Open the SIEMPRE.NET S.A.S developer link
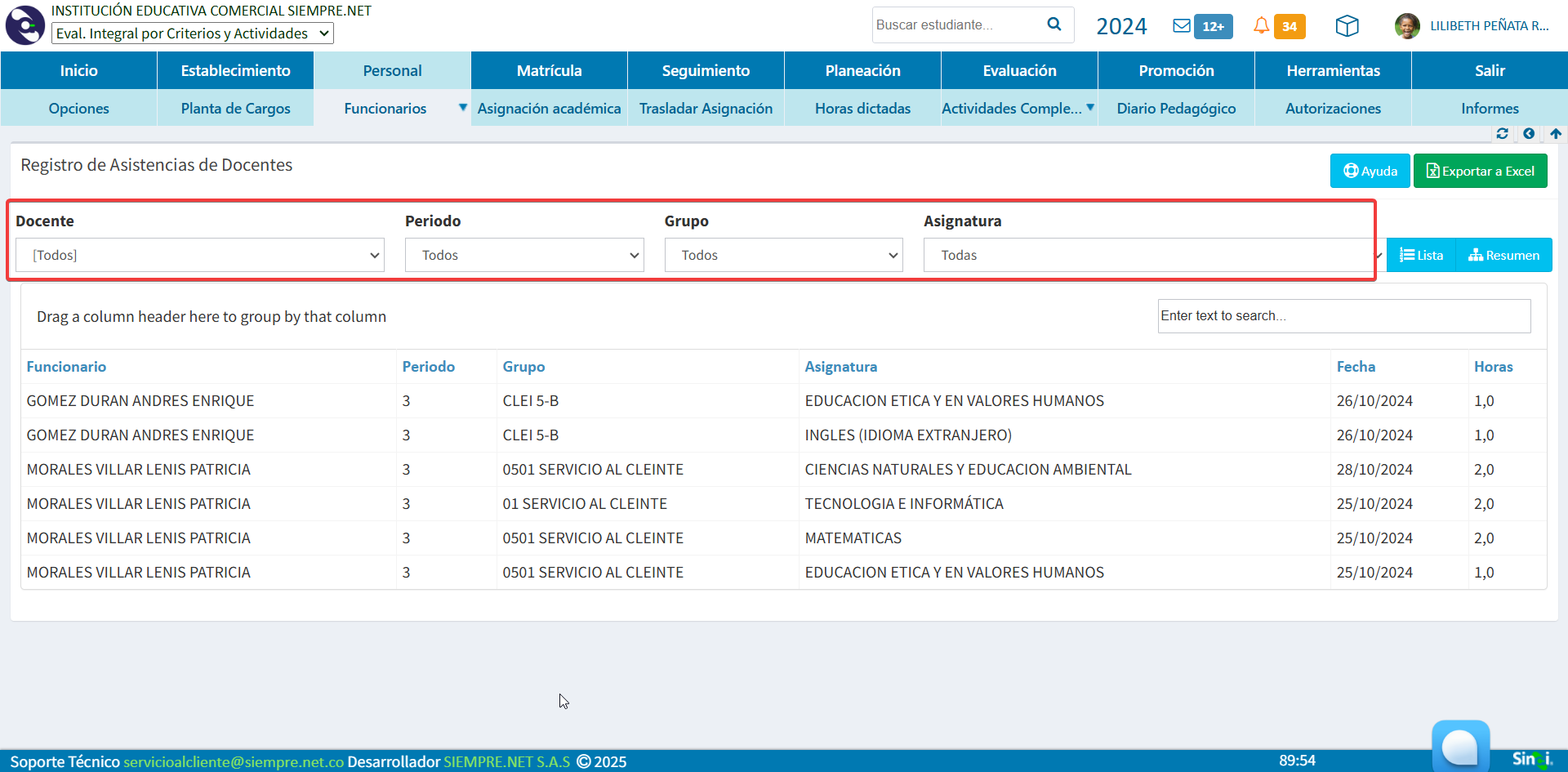This screenshot has height=772, width=1568. pyautogui.click(x=507, y=761)
